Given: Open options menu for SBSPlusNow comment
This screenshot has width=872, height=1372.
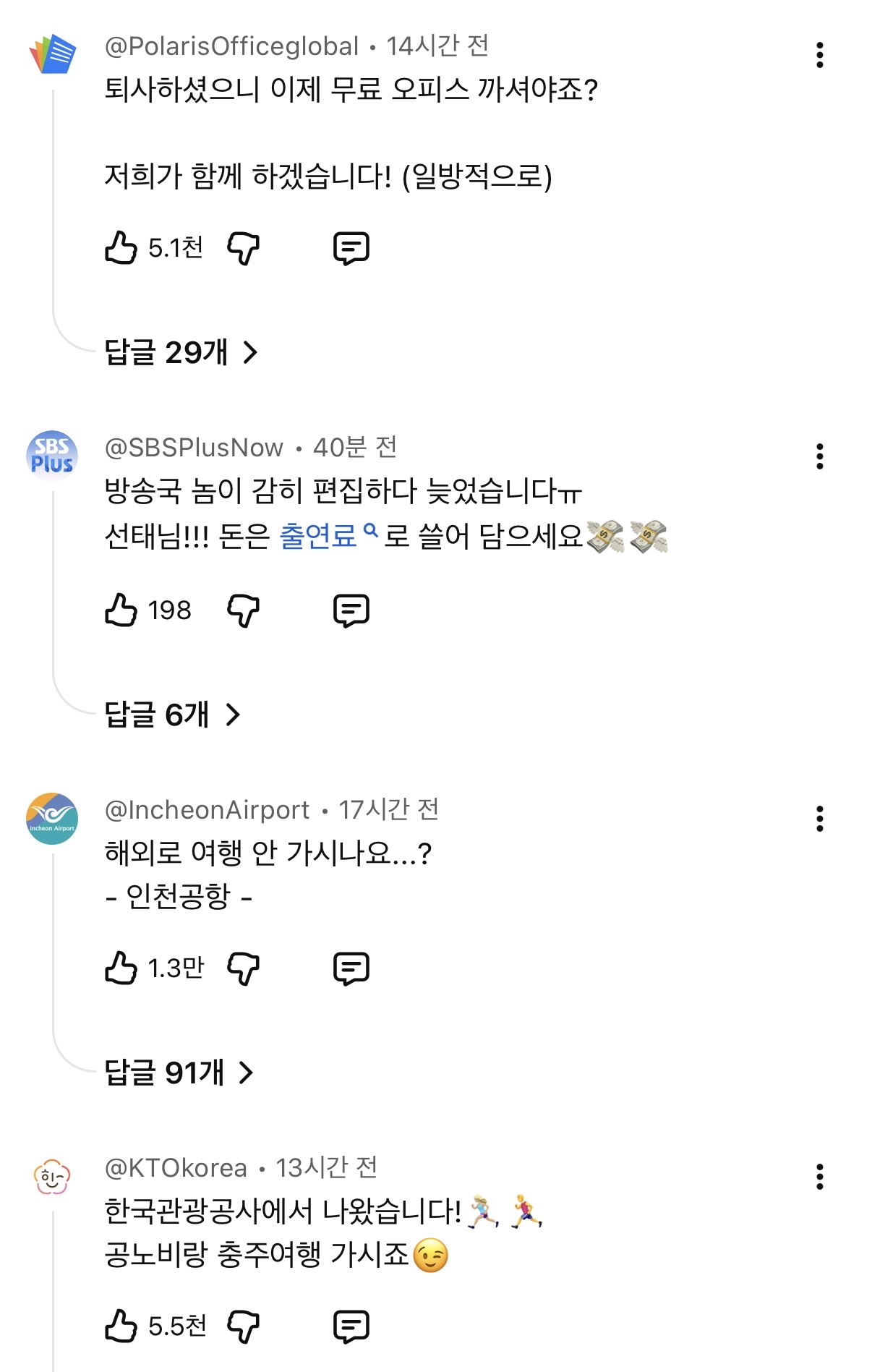Looking at the screenshot, I should tap(819, 456).
